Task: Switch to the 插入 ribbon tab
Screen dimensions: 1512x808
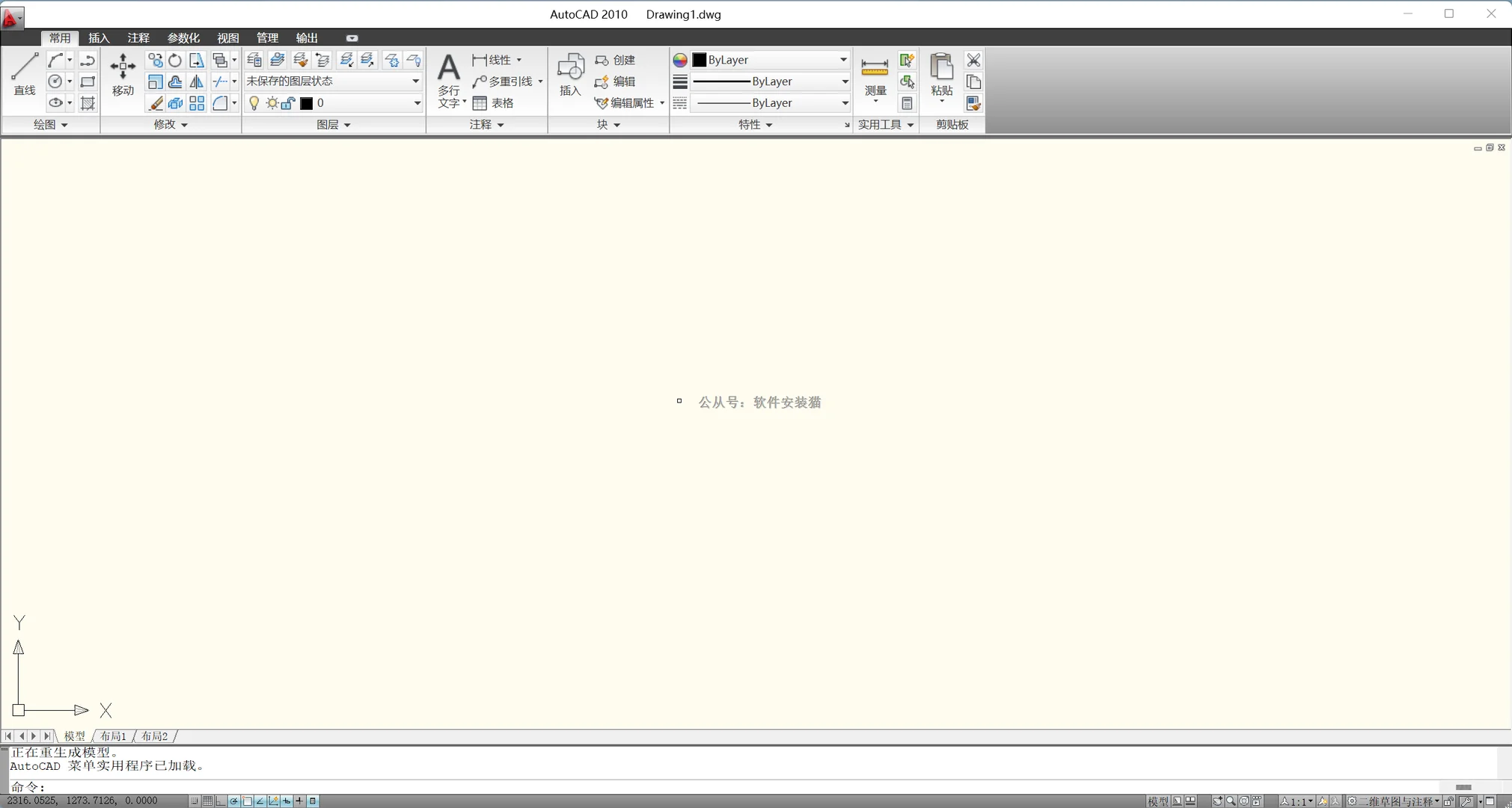Action: point(98,37)
